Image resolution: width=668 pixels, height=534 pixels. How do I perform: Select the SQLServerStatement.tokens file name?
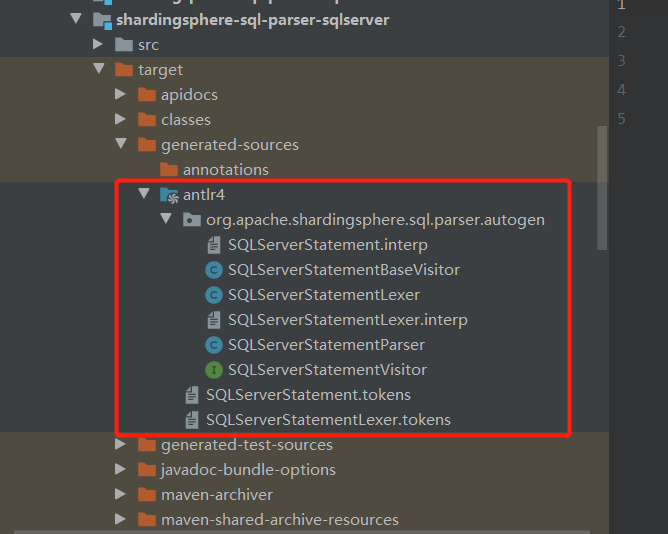tap(308, 395)
